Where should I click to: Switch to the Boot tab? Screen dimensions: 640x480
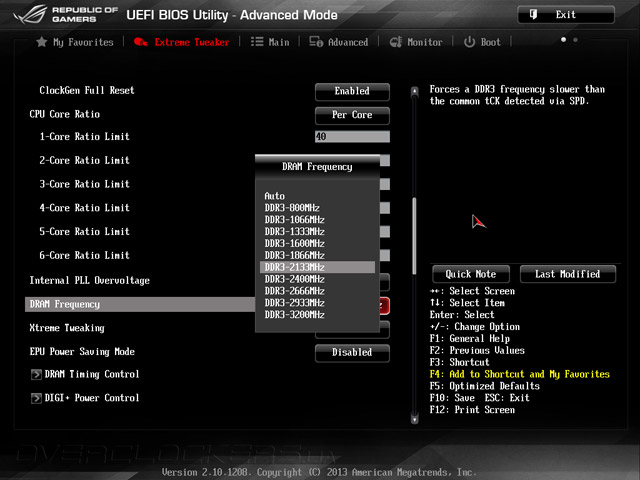point(482,42)
